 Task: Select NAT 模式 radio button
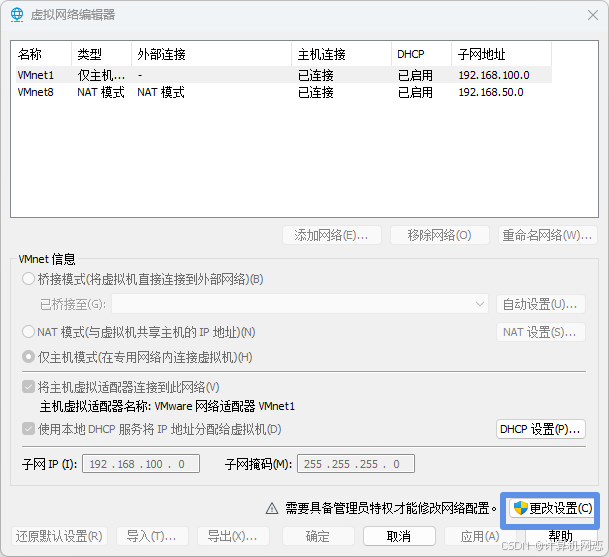click(x=28, y=332)
